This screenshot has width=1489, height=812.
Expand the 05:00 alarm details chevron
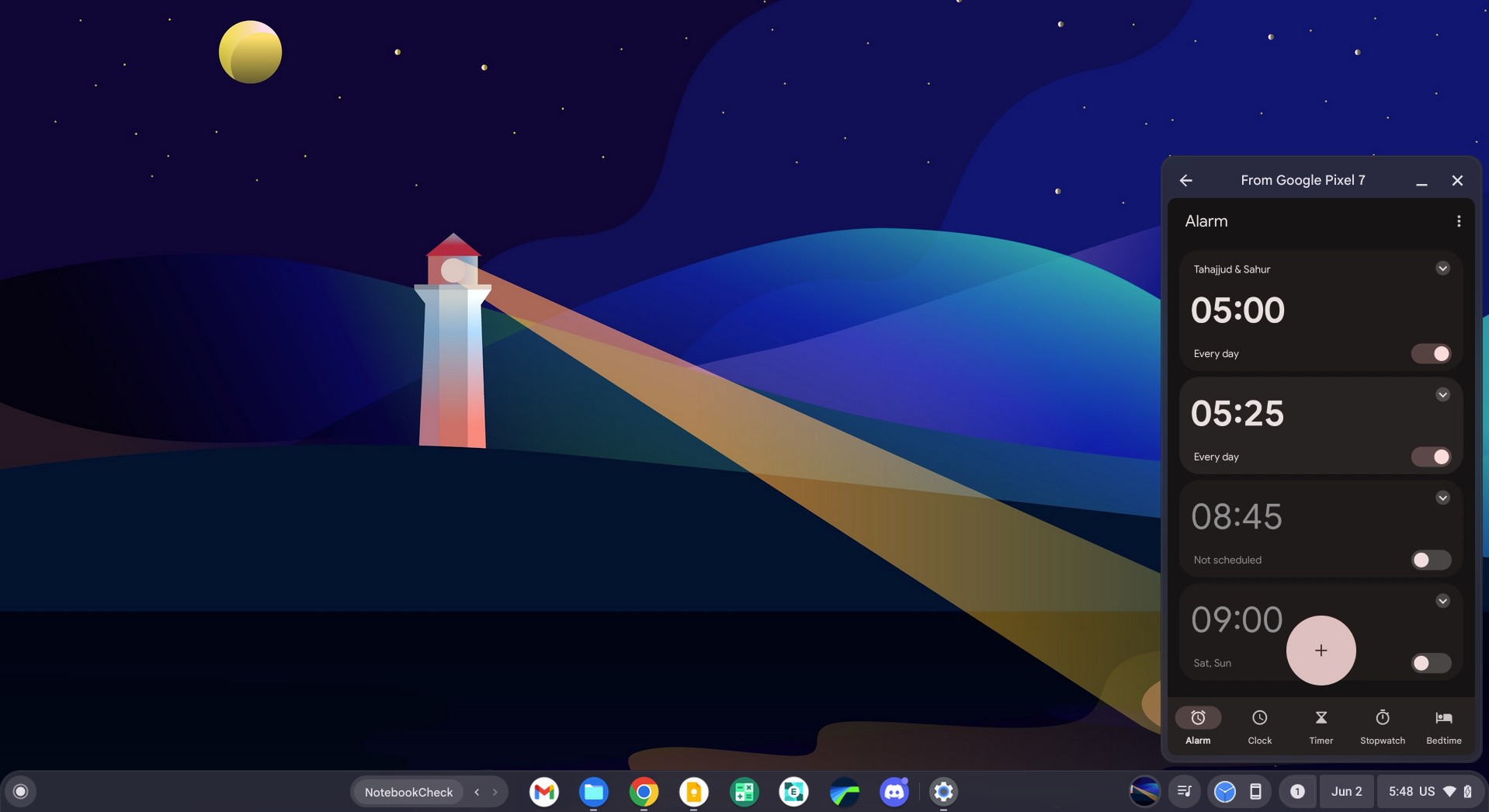[x=1442, y=269]
